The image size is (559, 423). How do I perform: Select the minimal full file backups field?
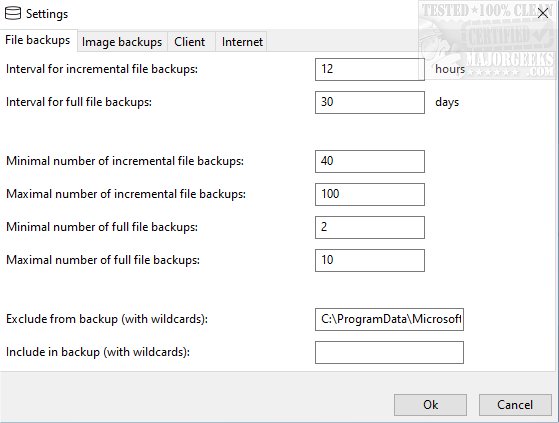click(x=370, y=227)
